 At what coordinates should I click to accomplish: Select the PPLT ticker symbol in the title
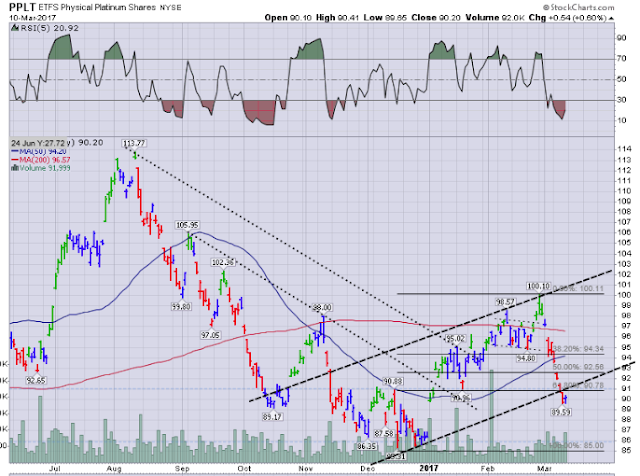(x=22, y=7)
